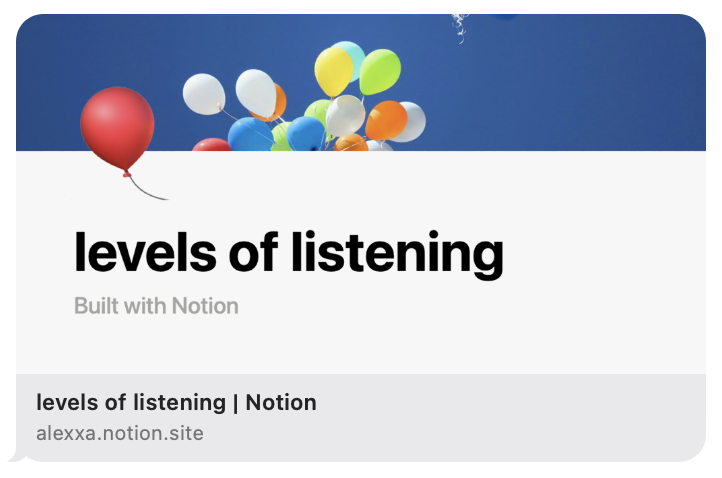Click the large orange balloon on the right
Image resolution: width=722 pixels, height=478 pixels.
pyautogui.click(x=386, y=120)
